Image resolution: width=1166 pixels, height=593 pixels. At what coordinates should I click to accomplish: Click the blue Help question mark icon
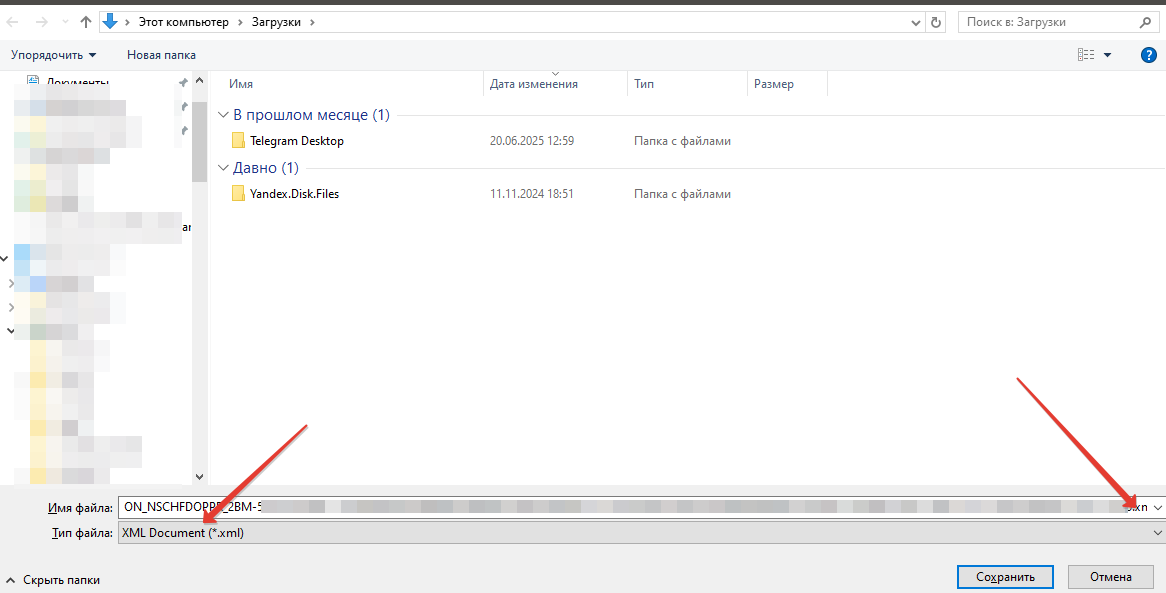[x=1148, y=55]
